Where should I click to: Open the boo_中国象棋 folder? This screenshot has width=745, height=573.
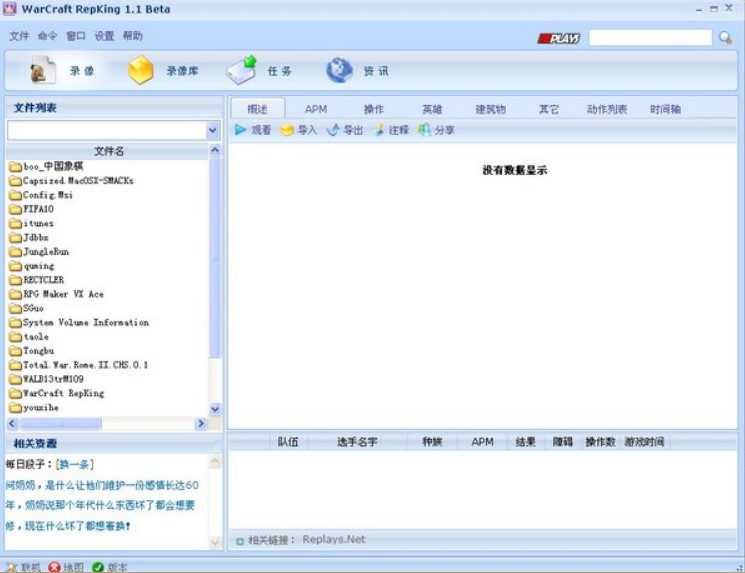coord(46,166)
